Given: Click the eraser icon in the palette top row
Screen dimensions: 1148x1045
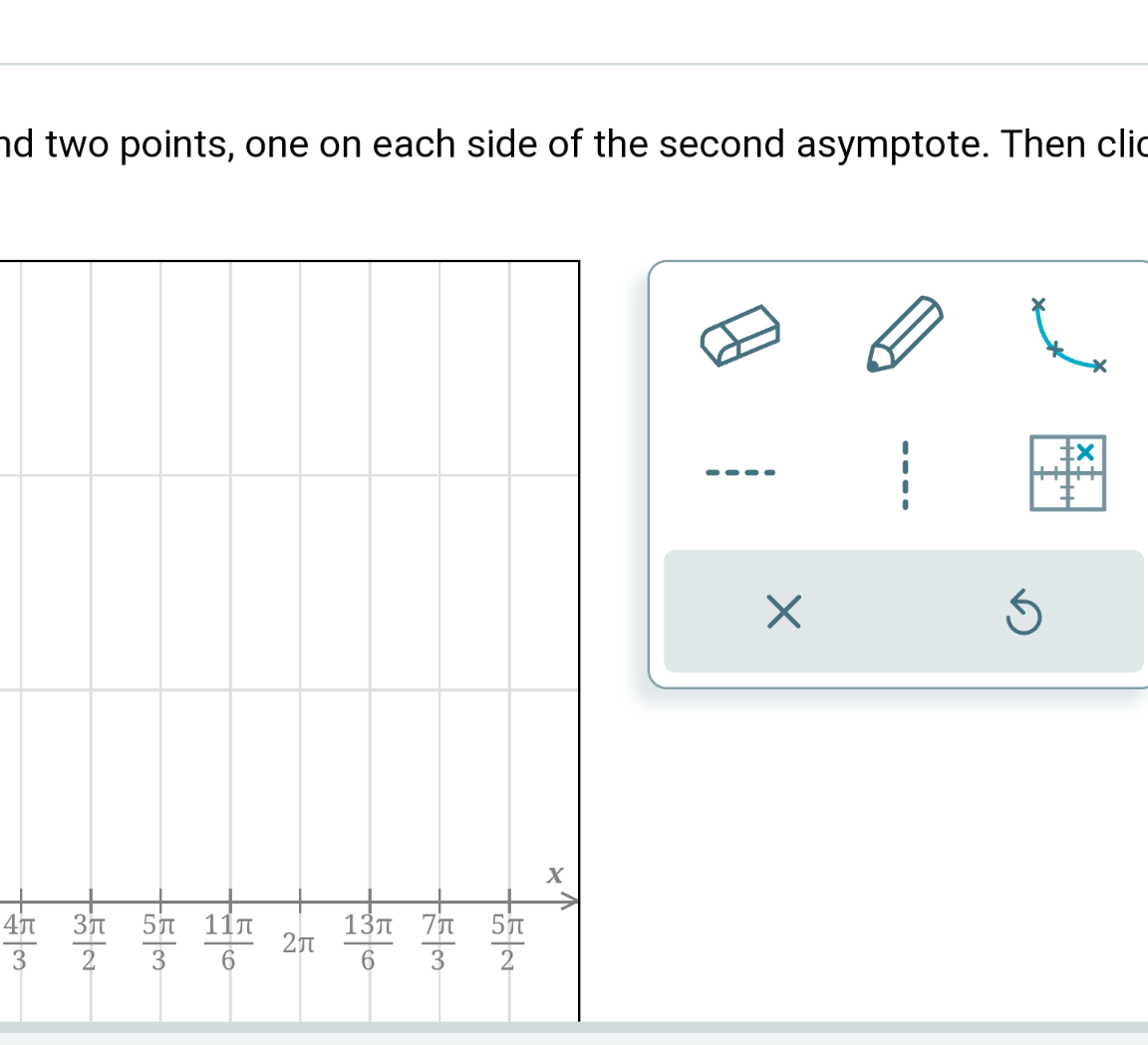Looking at the screenshot, I should (740, 336).
